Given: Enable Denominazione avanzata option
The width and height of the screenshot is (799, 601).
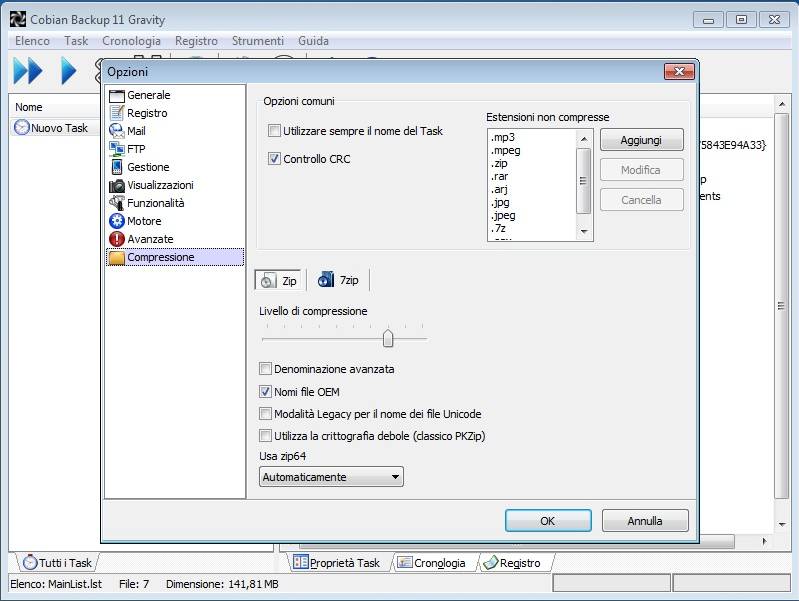Looking at the screenshot, I should pyautogui.click(x=266, y=369).
